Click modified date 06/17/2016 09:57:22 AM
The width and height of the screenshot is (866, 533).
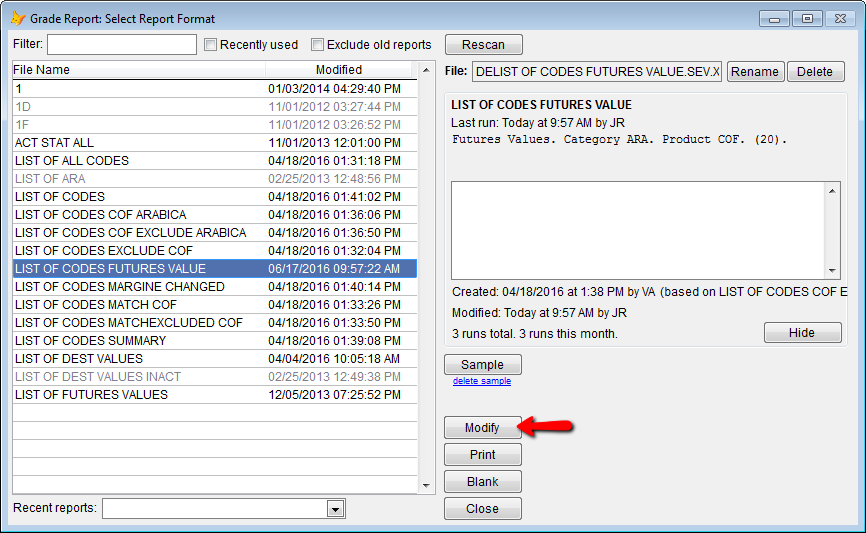[334, 268]
